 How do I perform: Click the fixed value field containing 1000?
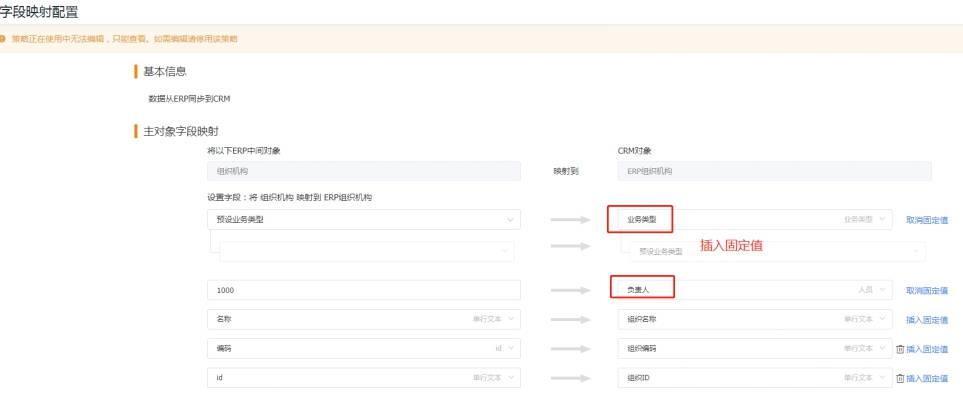(x=364, y=290)
